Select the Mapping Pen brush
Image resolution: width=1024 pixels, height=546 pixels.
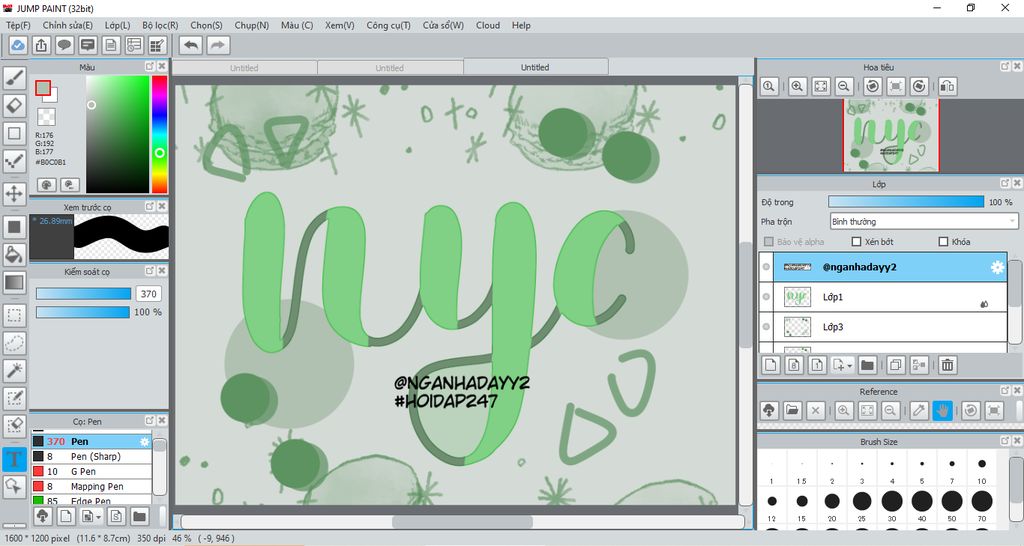(91, 487)
